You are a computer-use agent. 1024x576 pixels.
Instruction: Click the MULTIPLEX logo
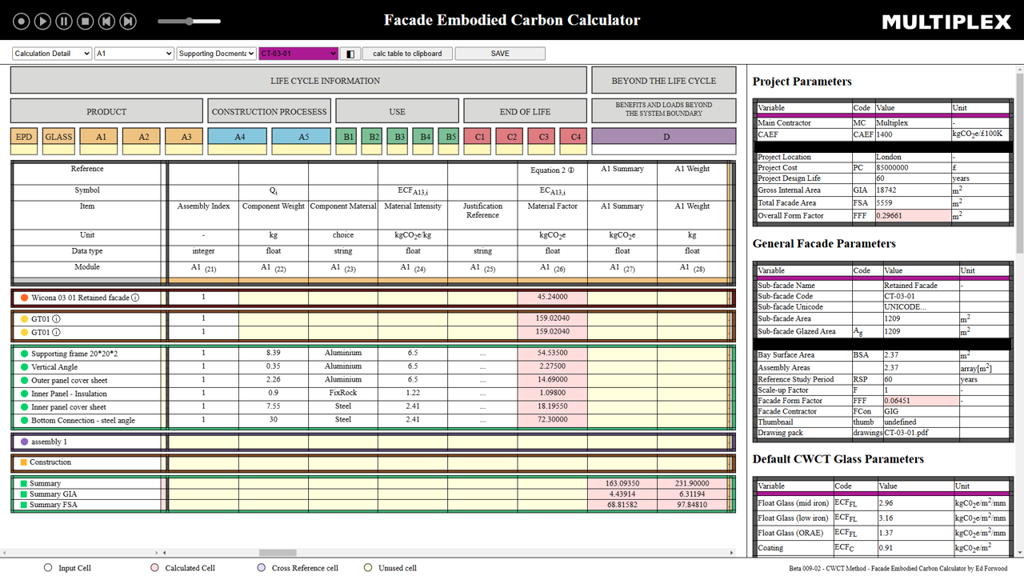point(946,22)
